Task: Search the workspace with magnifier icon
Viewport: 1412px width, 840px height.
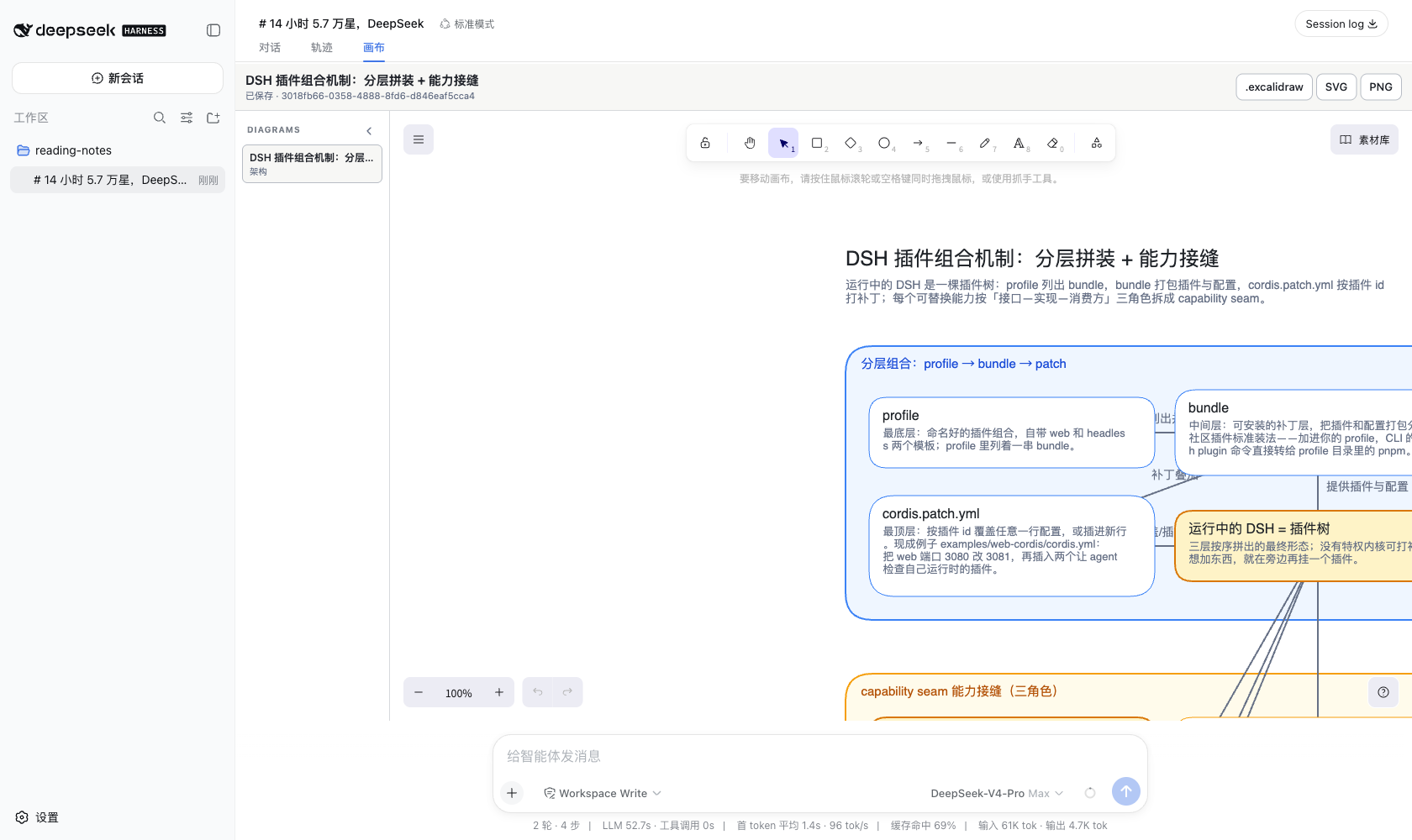Action: [160, 118]
